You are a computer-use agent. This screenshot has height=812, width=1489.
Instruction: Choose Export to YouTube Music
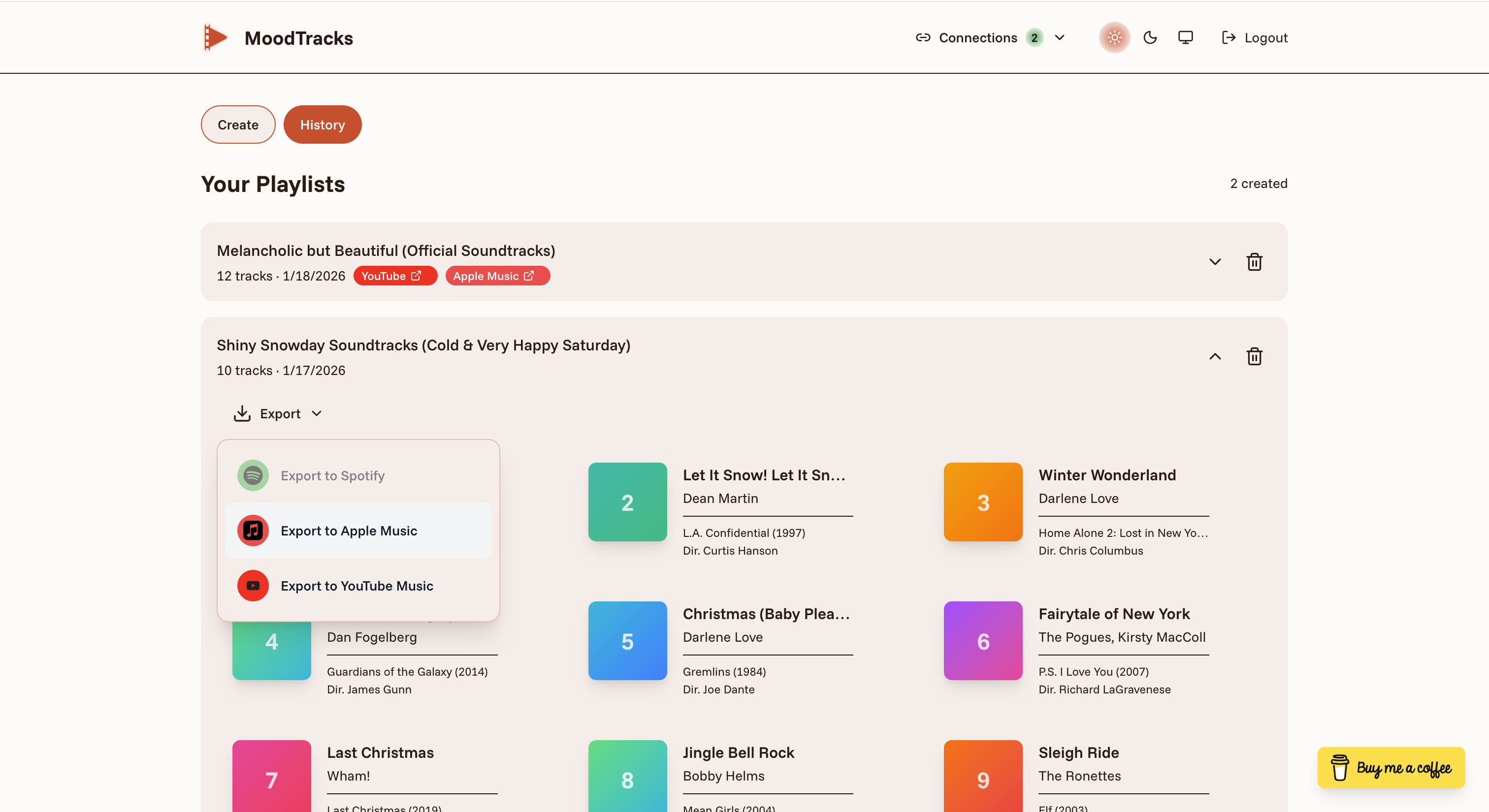coord(357,586)
